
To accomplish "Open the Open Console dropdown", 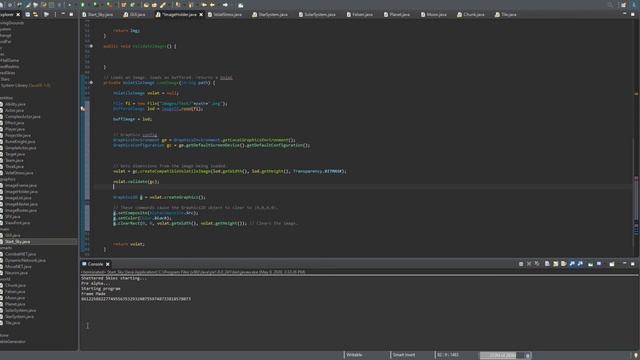I will (612, 264).
